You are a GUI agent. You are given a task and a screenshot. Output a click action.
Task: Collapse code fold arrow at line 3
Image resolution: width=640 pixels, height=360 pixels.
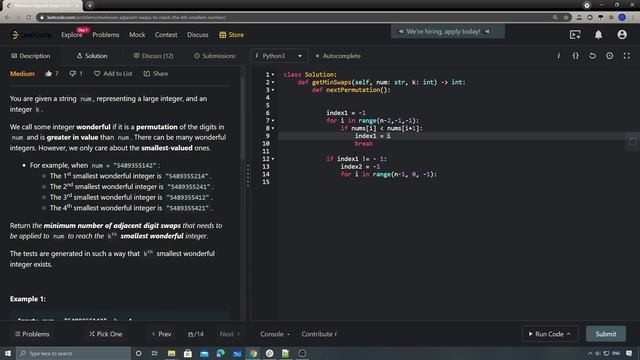point(273,90)
